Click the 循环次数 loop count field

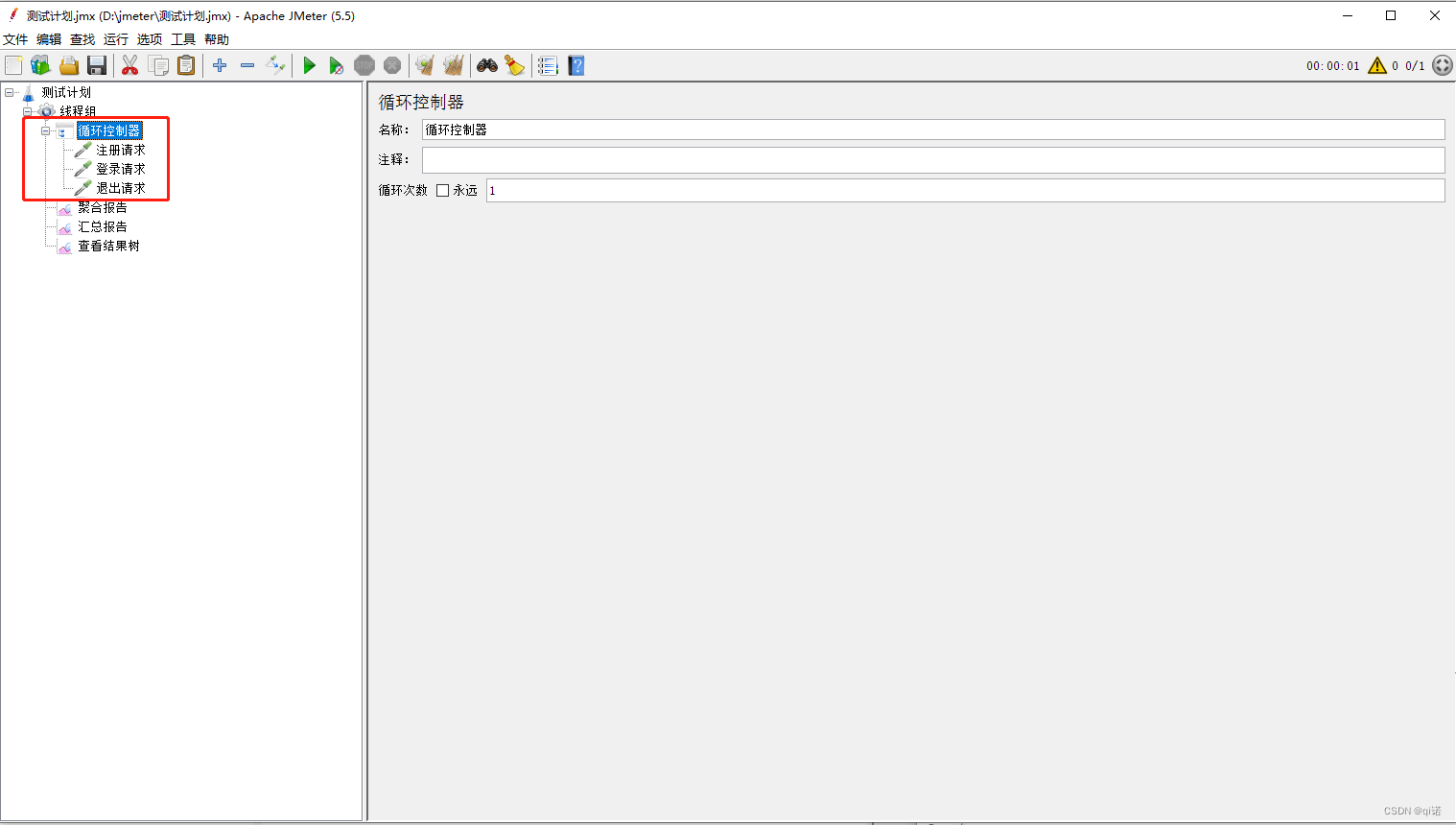point(965,190)
